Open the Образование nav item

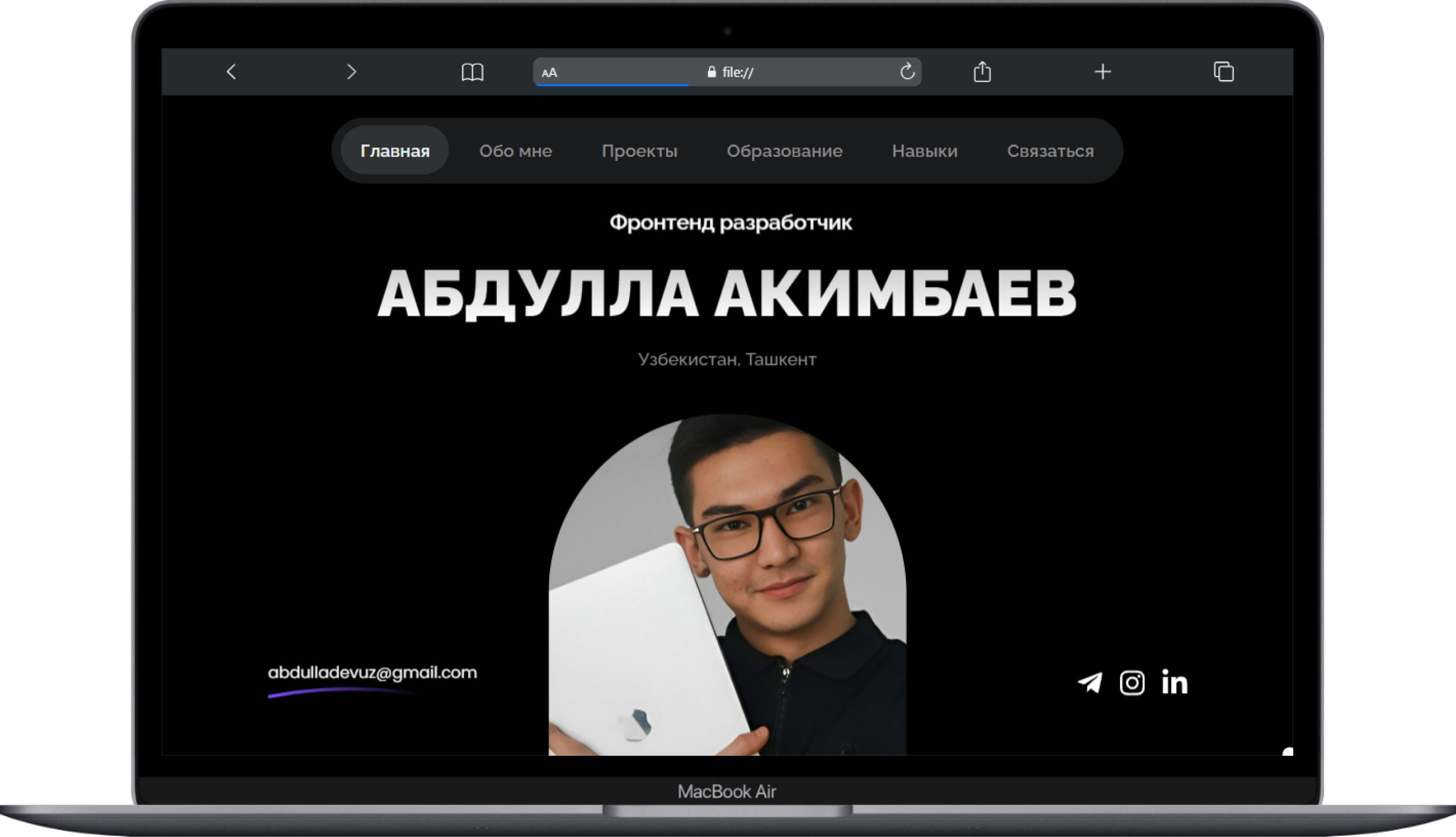coord(784,151)
